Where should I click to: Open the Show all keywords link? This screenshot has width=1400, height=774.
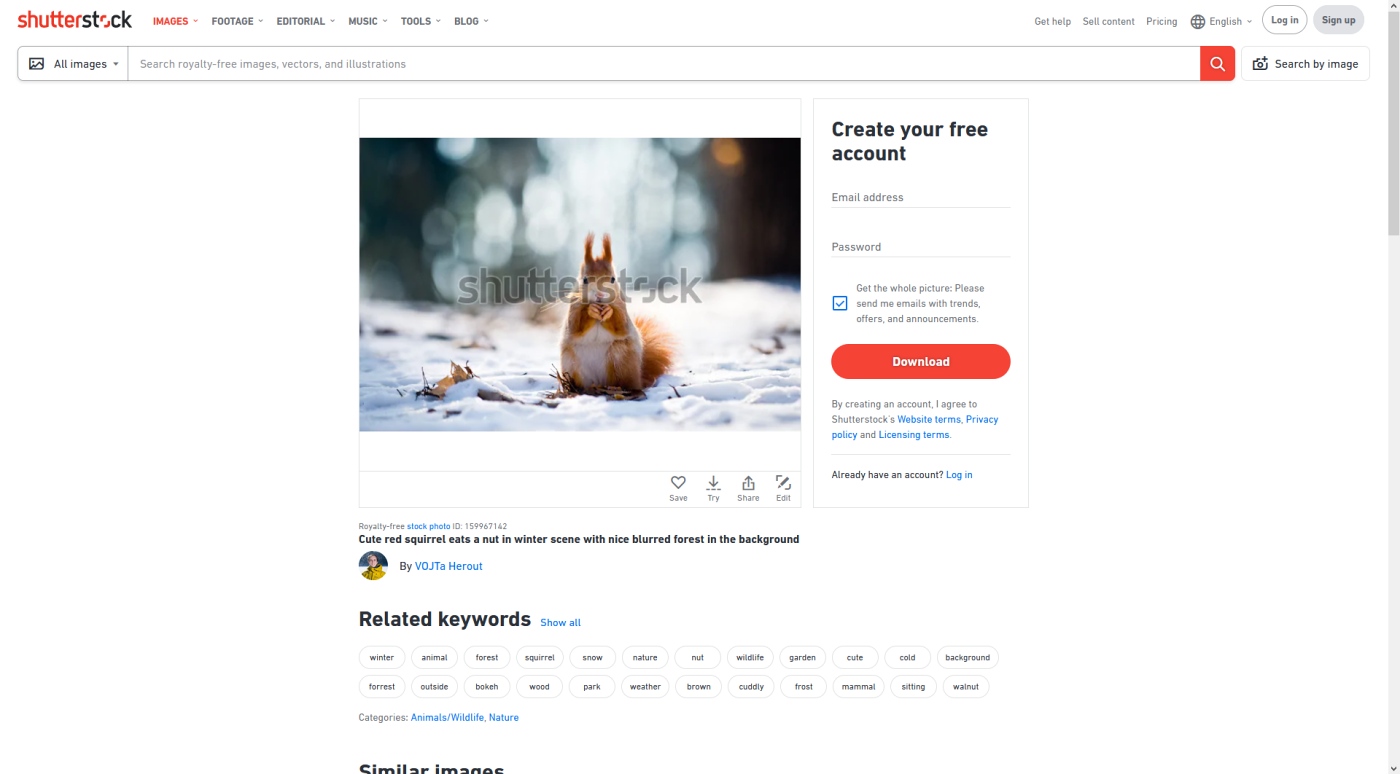pyautogui.click(x=560, y=623)
